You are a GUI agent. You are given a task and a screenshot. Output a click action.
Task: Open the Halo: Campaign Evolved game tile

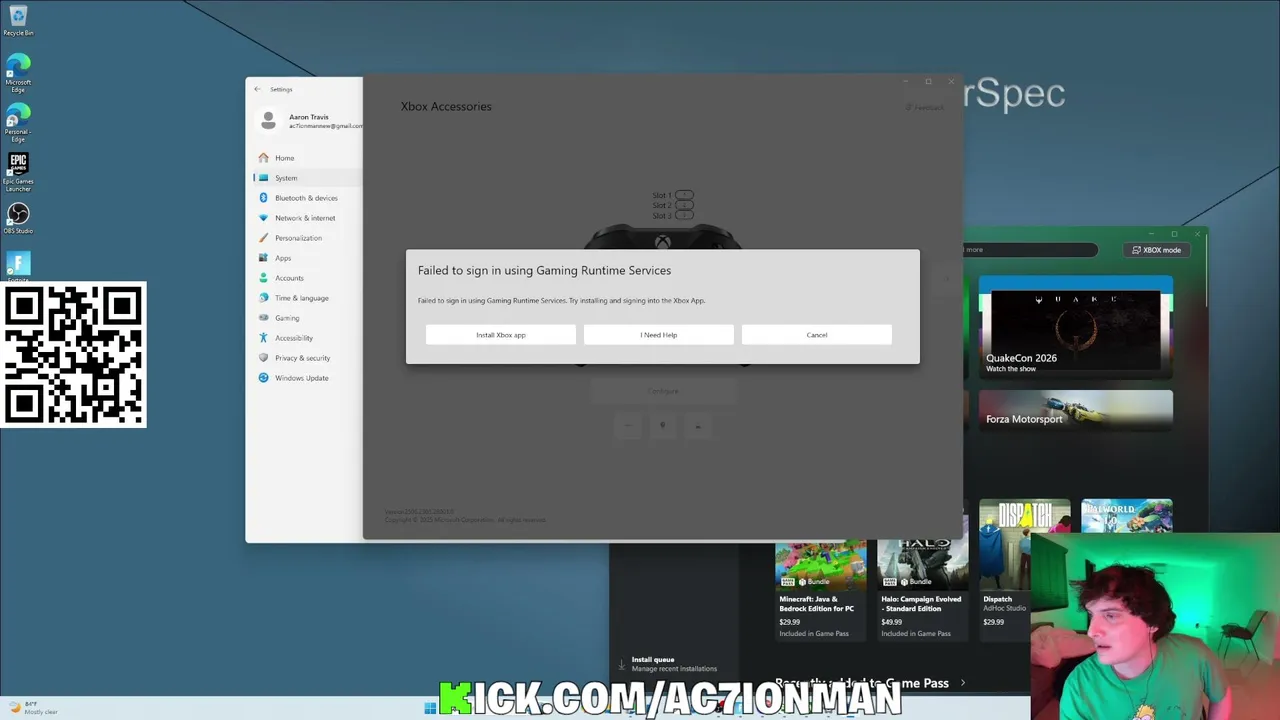tap(922, 590)
